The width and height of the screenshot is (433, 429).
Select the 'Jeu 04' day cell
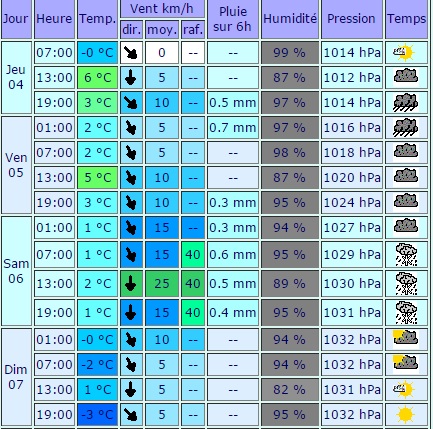(16, 78)
